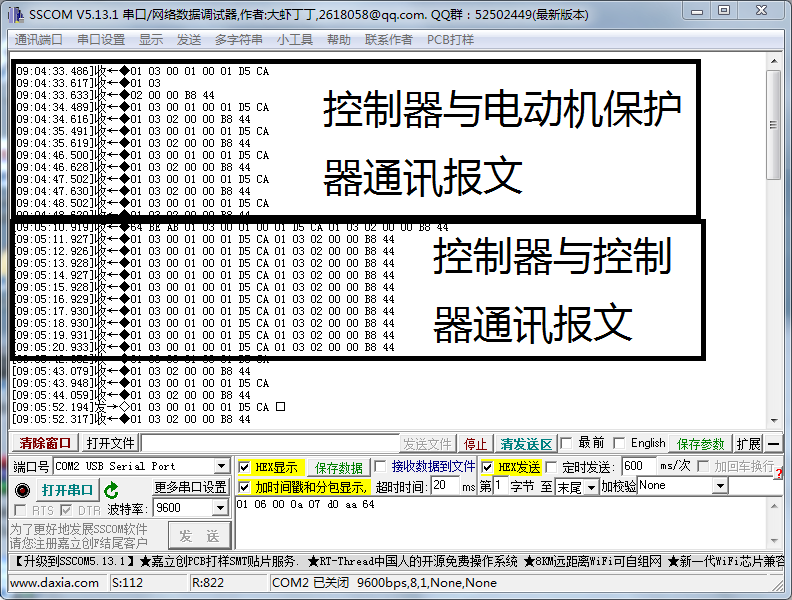Click the scrolling advertisement ticker bar
The height and width of the screenshot is (600, 792).
click(396, 561)
